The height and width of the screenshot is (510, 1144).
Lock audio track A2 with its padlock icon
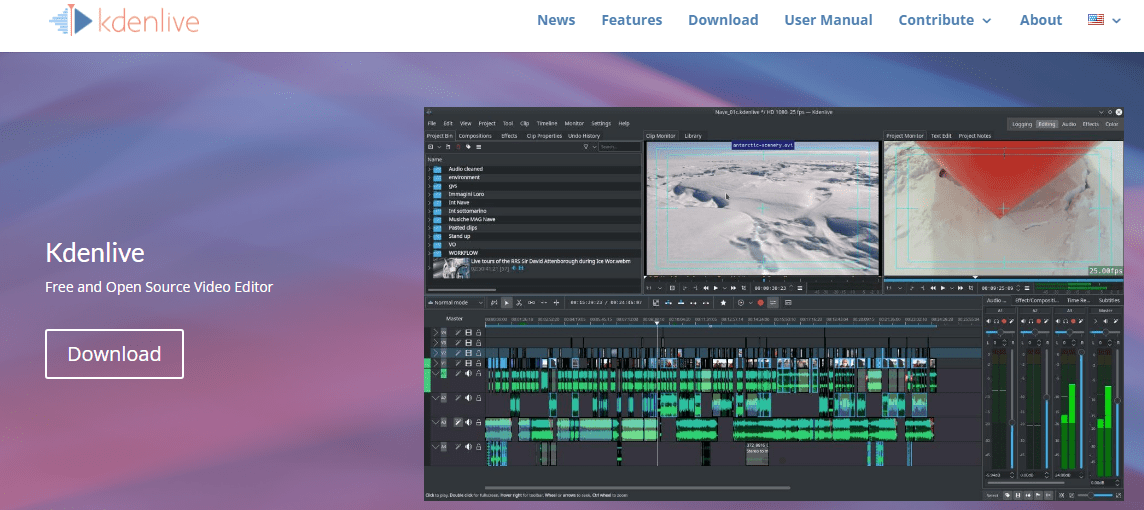click(x=479, y=398)
